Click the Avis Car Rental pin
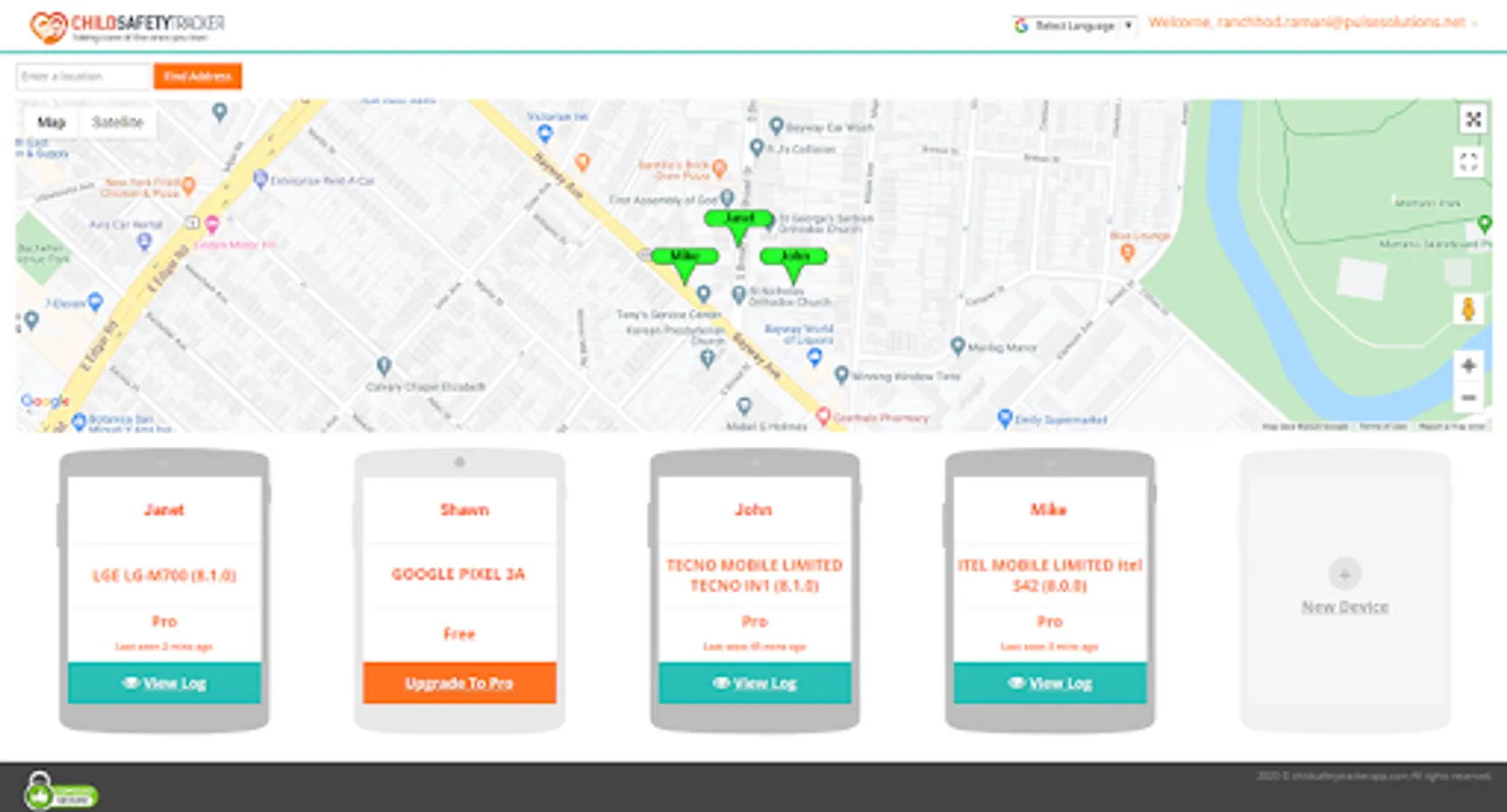This screenshot has width=1507, height=812. pos(143,241)
